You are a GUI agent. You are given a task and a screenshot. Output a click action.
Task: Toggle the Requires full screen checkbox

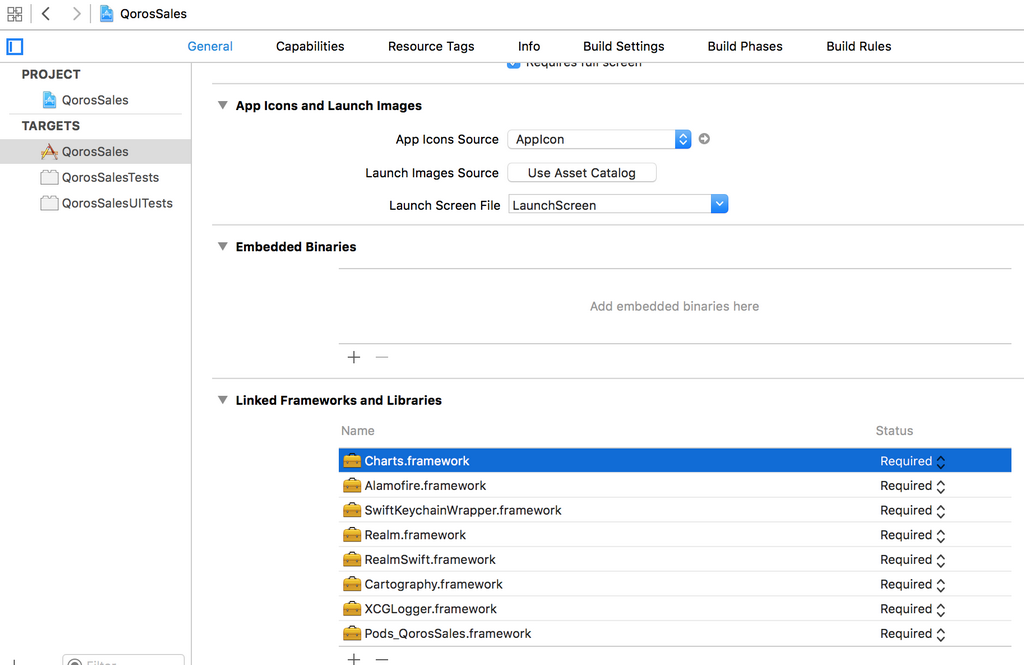(x=514, y=63)
